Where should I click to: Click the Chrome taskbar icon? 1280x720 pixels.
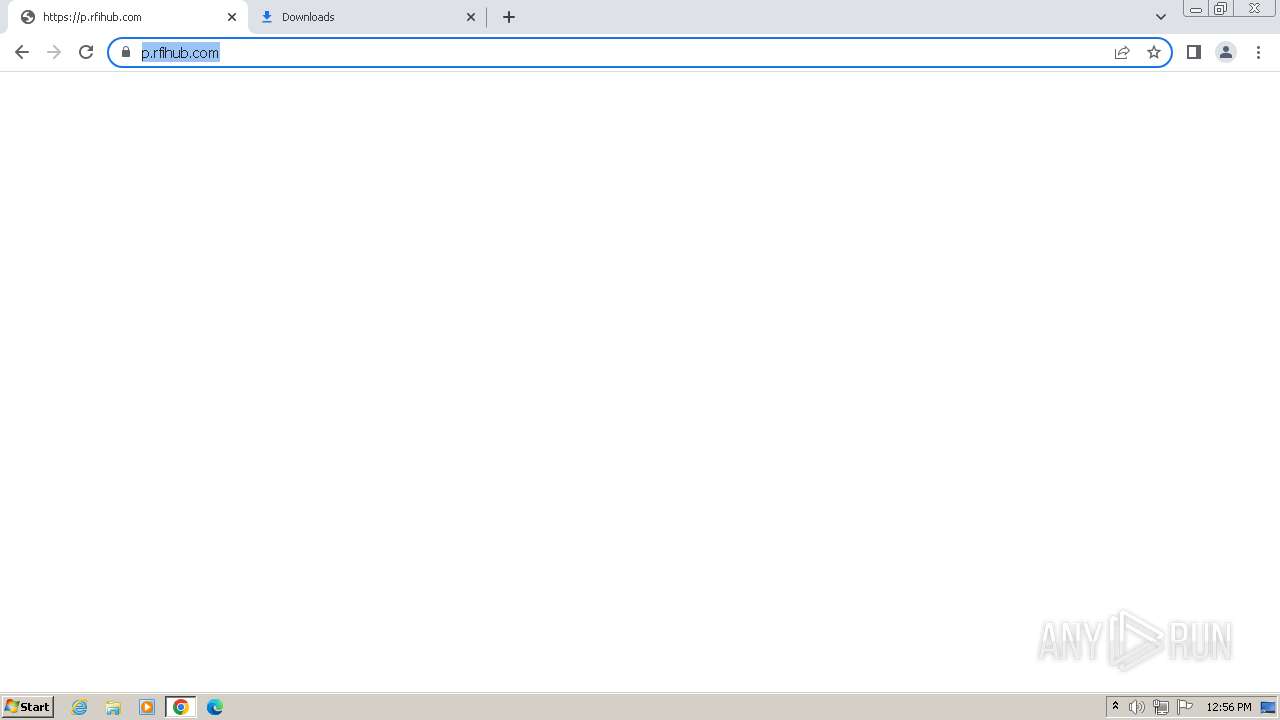181,707
